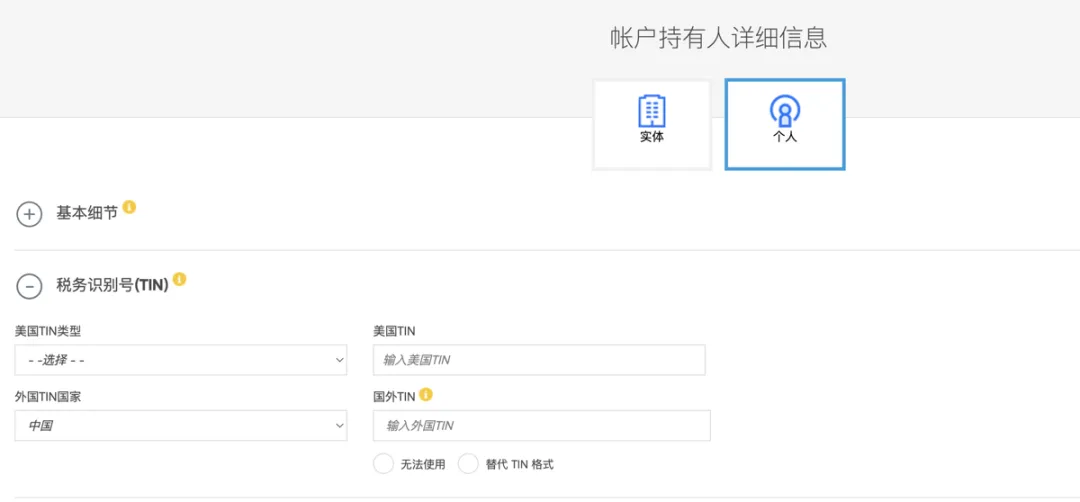Click the 输入外国TIN input field
This screenshot has height=502, width=1080.
click(x=541, y=426)
